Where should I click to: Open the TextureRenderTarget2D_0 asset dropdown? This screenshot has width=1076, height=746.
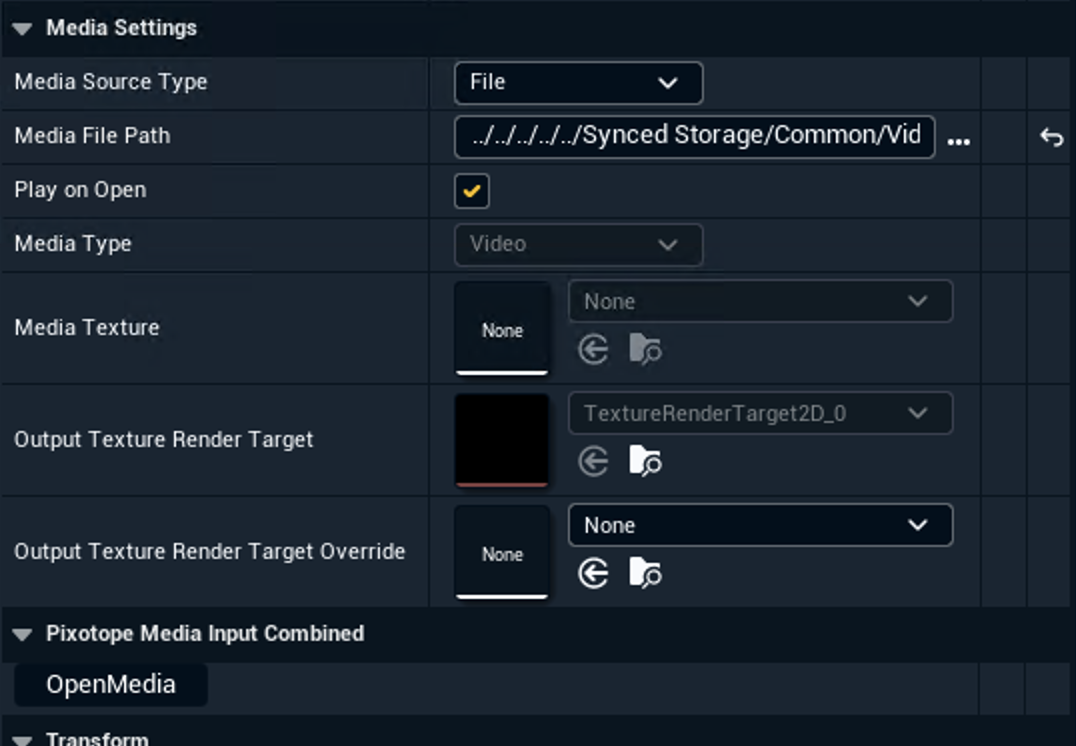[759, 413]
